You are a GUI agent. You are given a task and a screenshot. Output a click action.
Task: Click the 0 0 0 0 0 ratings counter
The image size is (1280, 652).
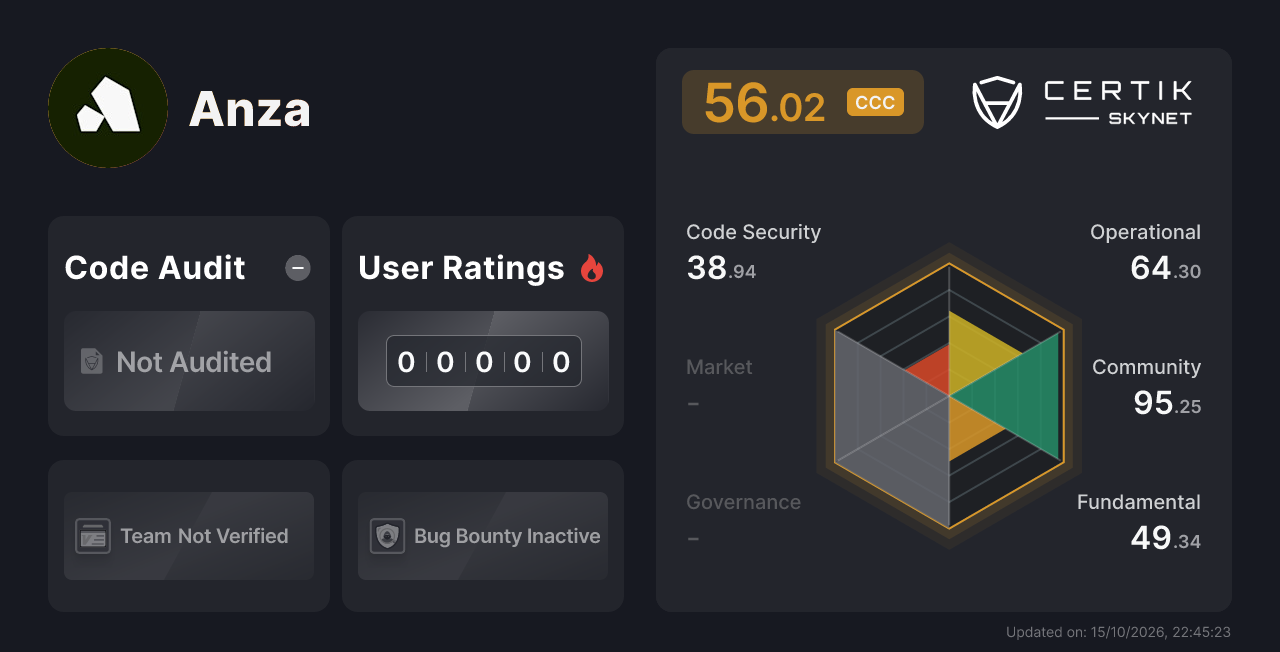pos(484,361)
